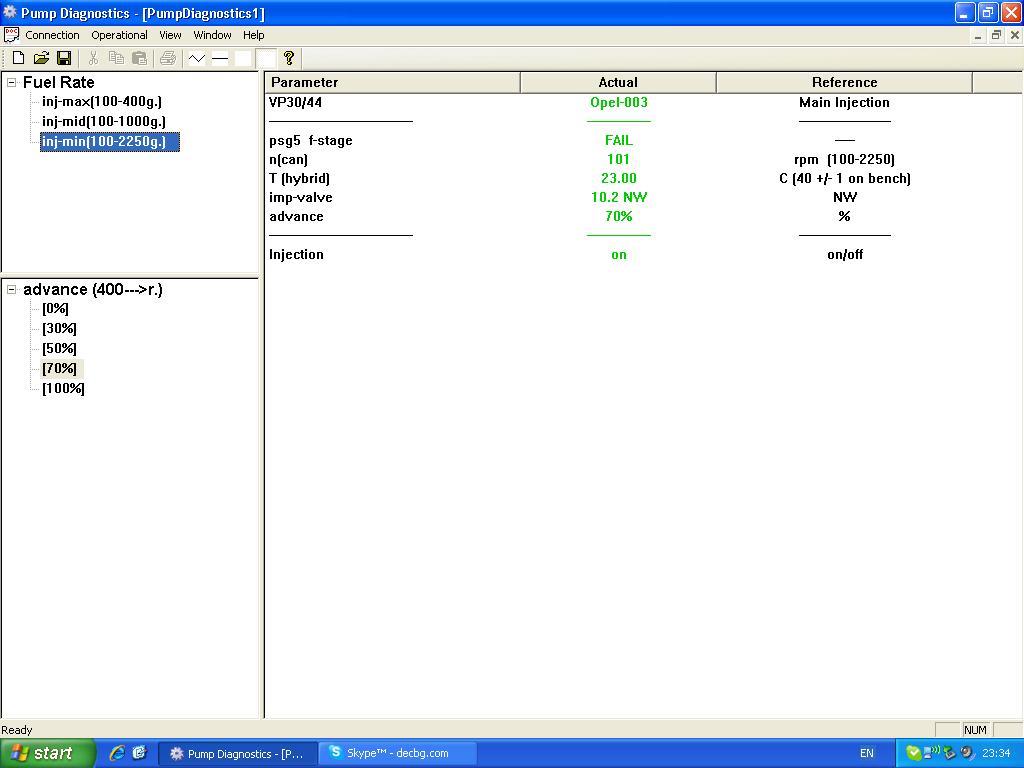Click the Parameter column header
This screenshot has width=1024, height=768.
(392, 82)
